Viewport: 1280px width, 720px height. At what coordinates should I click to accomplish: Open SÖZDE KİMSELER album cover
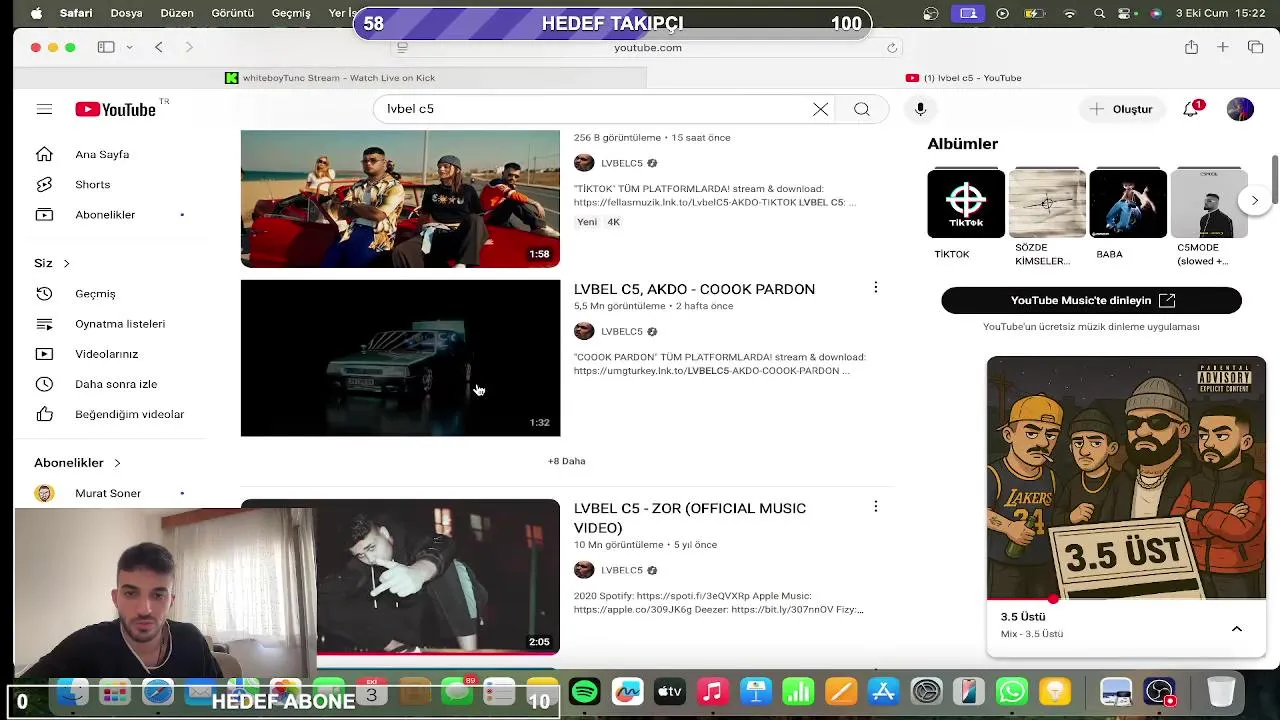(x=1047, y=203)
